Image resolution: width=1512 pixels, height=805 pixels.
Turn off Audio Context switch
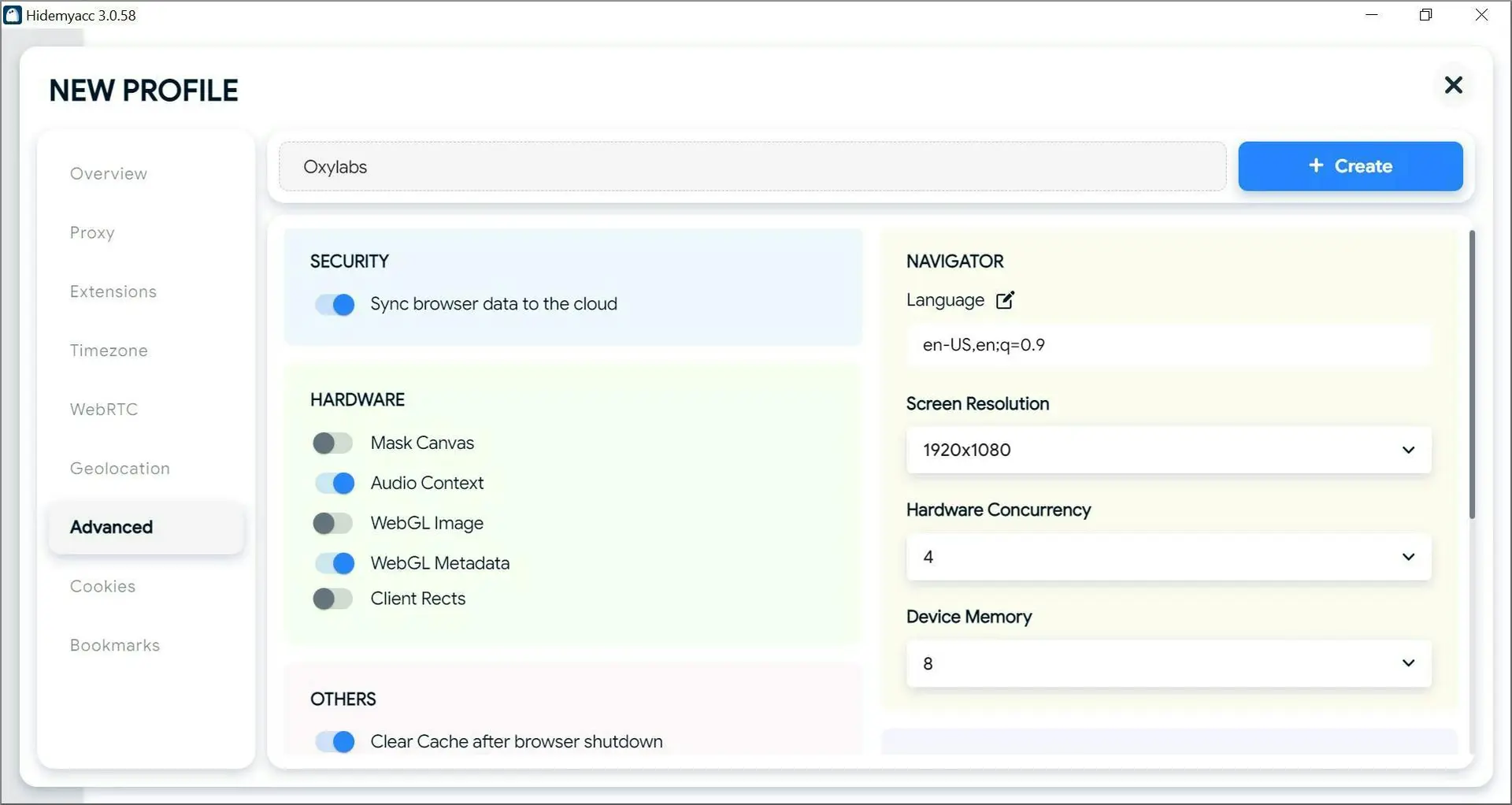335,484
